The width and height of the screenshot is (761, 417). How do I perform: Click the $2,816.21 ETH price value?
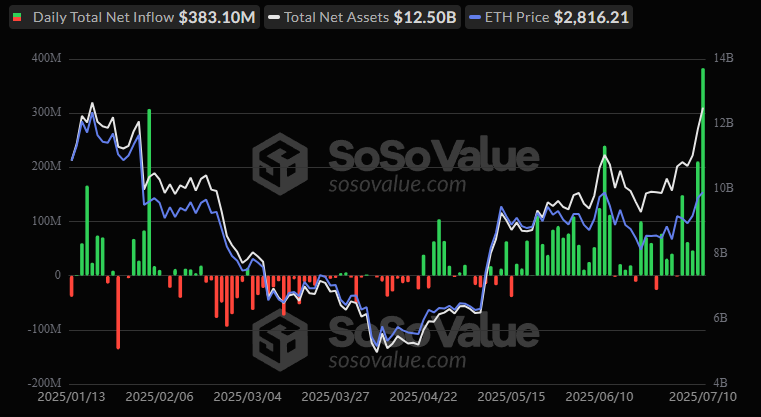pyautogui.click(x=591, y=17)
